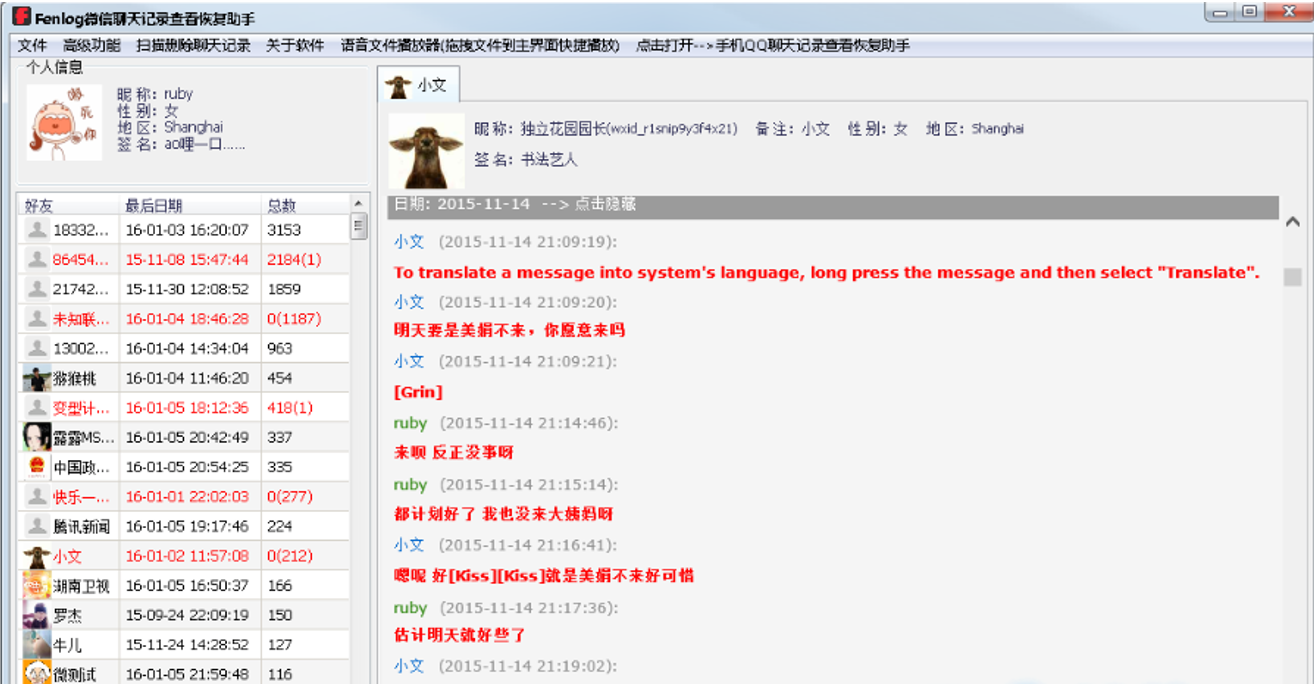Select 小文's avatar in the friend list

pyautogui.click(x=37, y=556)
